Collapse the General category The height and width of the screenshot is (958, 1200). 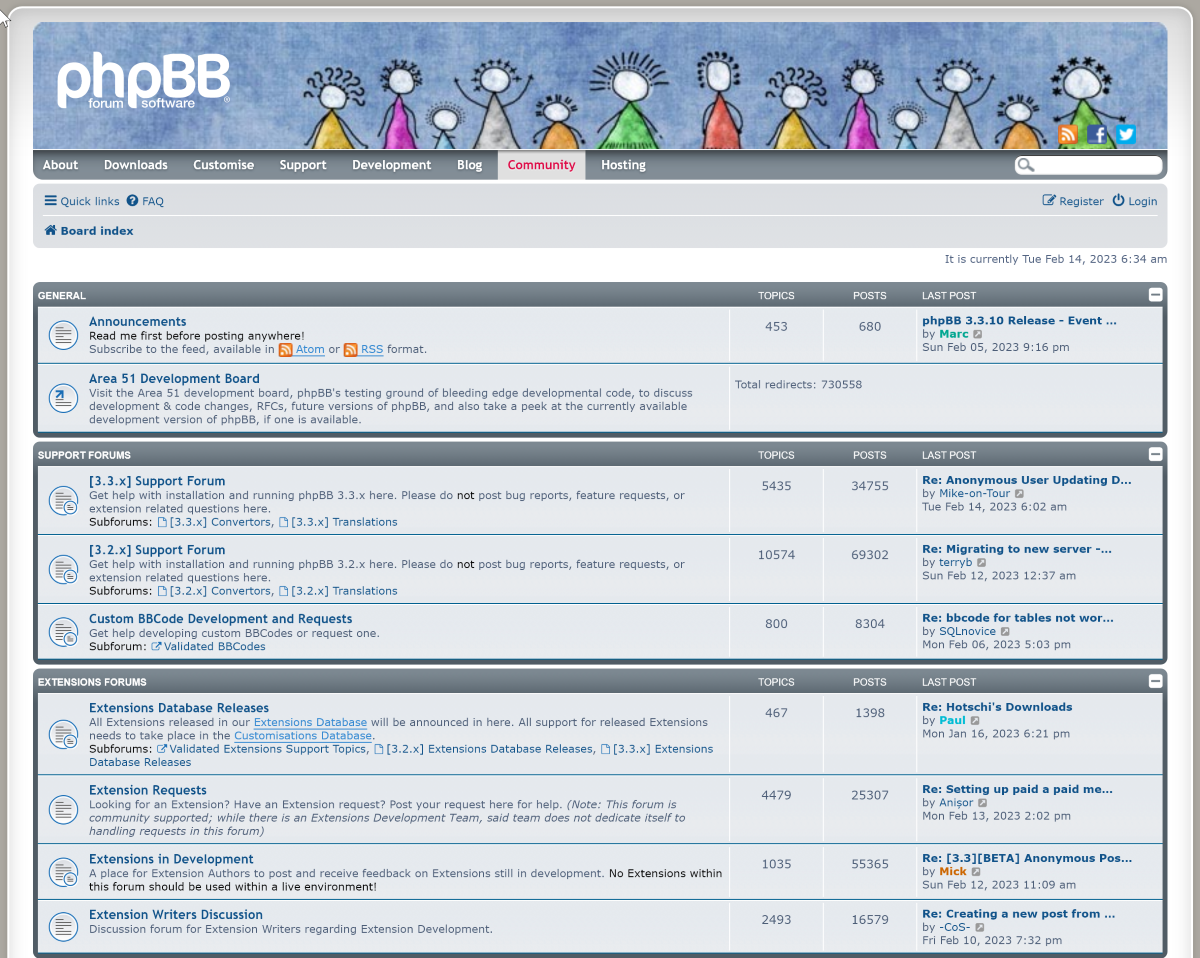(1155, 295)
